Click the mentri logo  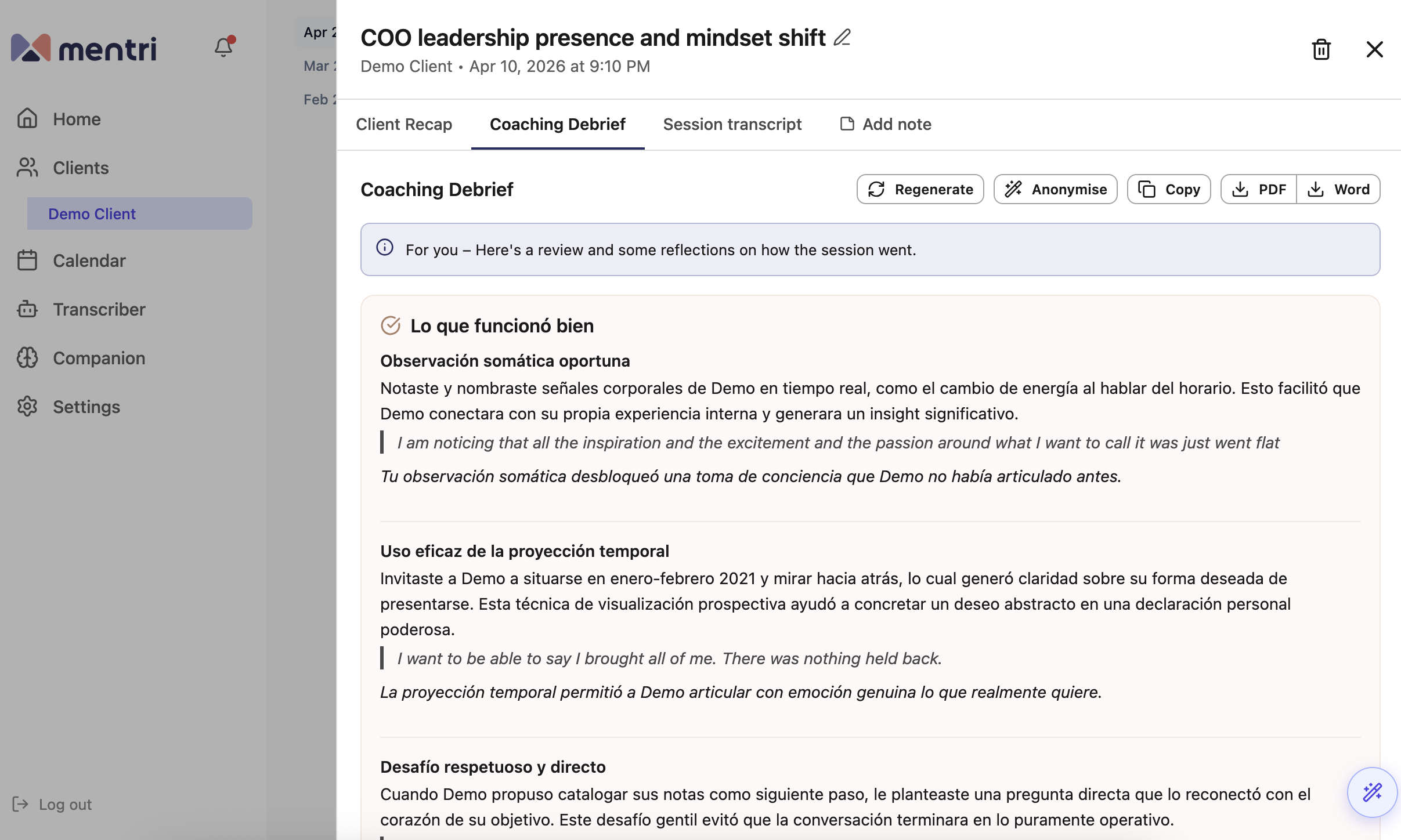[x=84, y=48]
